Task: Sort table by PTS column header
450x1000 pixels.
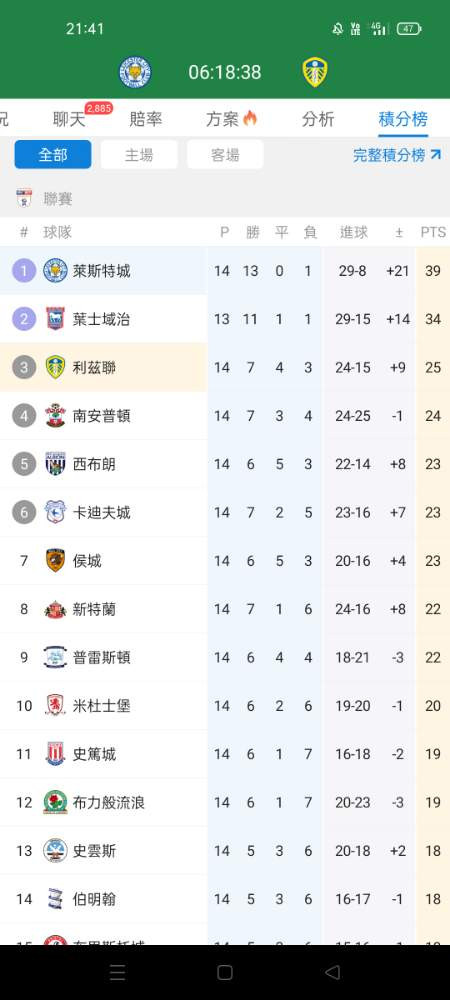Action: point(433,233)
